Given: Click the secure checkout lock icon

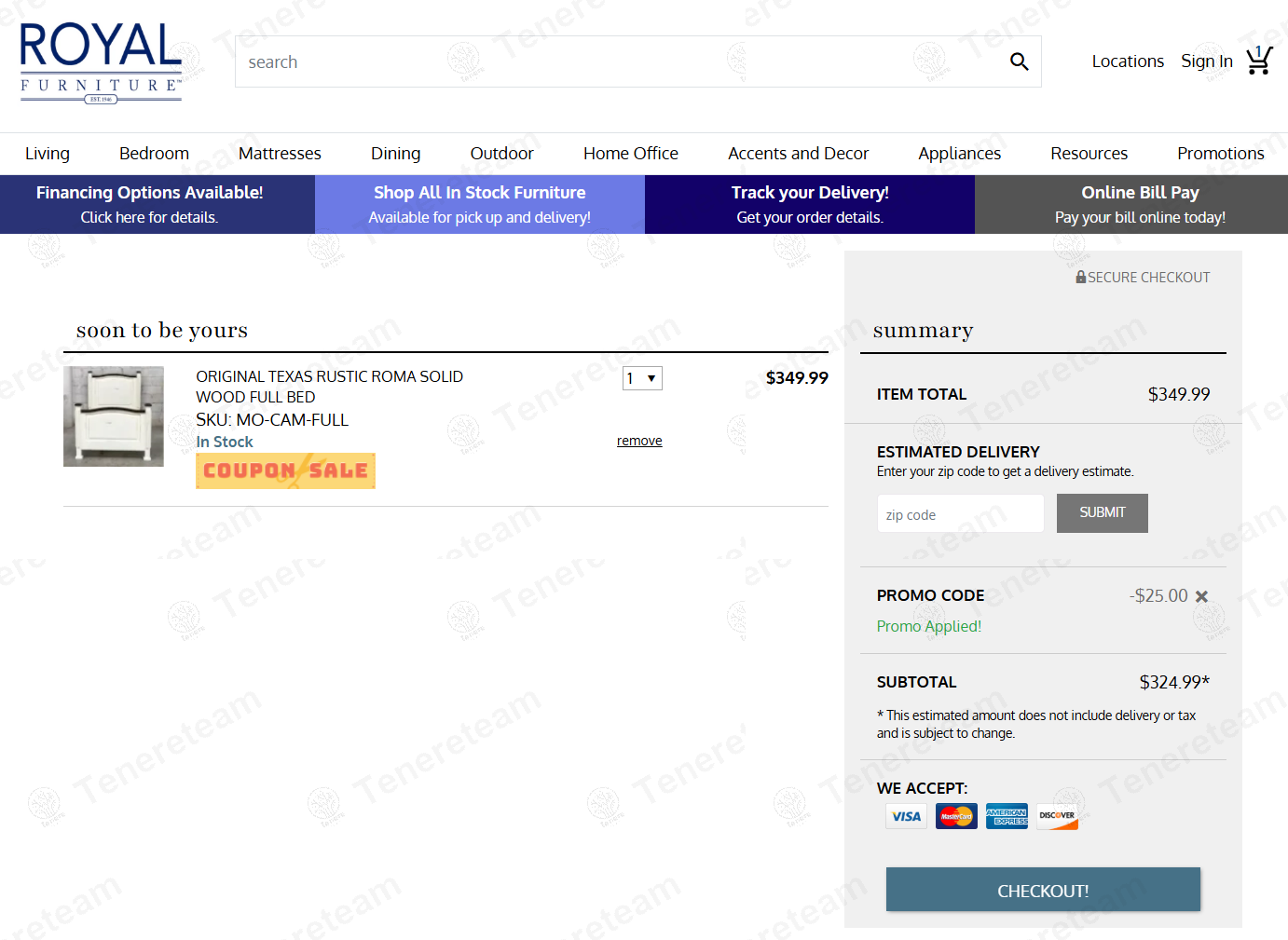Looking at the screenshot, I should [1081, 277].
